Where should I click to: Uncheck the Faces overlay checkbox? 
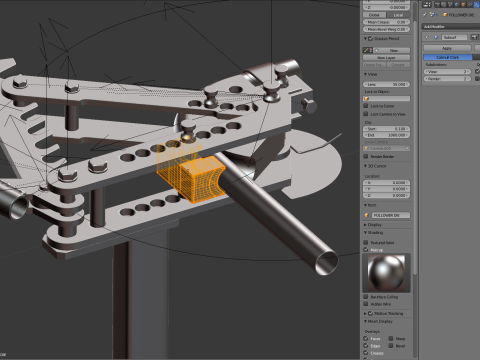point(366,338)
